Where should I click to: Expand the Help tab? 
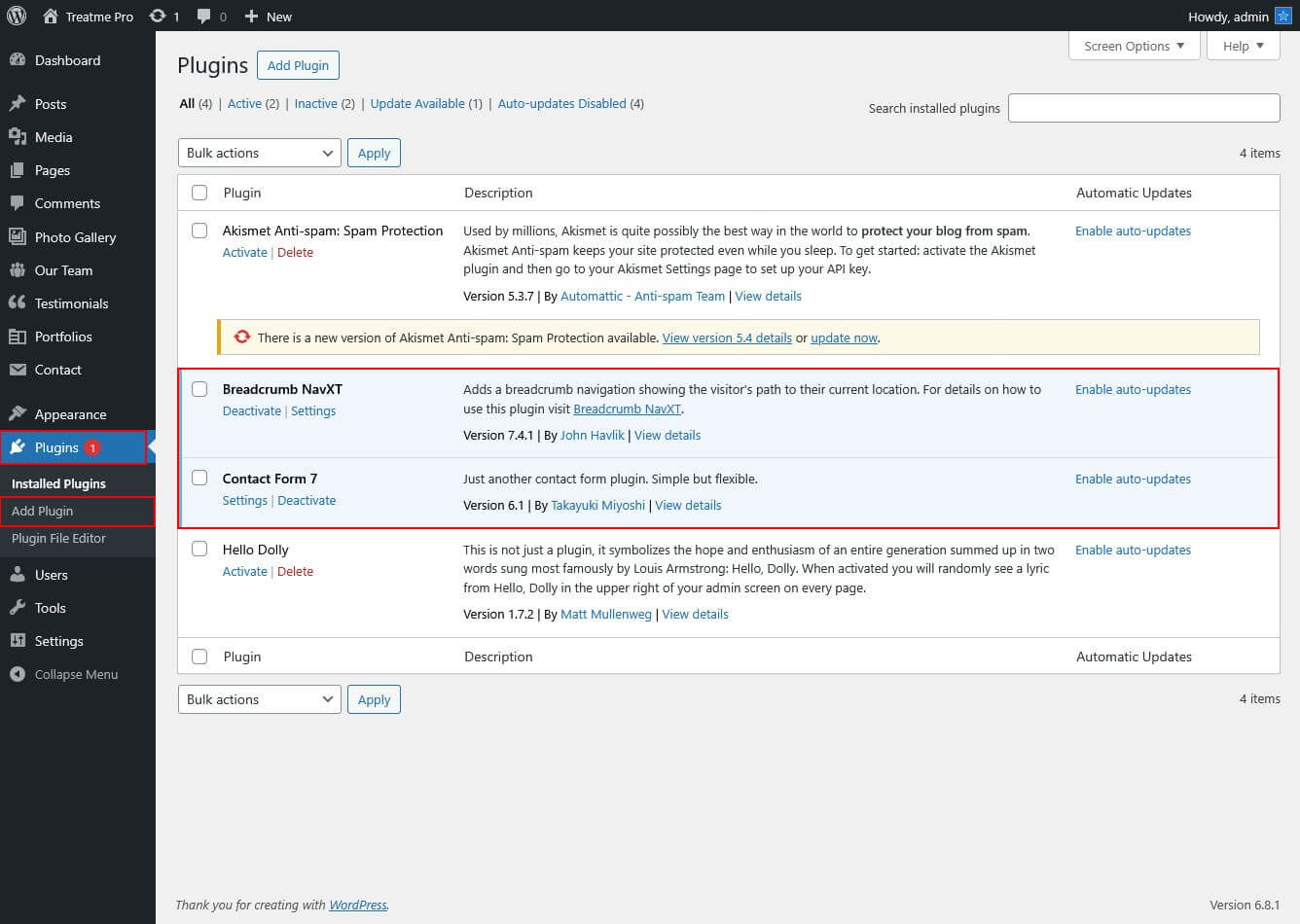(x=1243, y=46)
